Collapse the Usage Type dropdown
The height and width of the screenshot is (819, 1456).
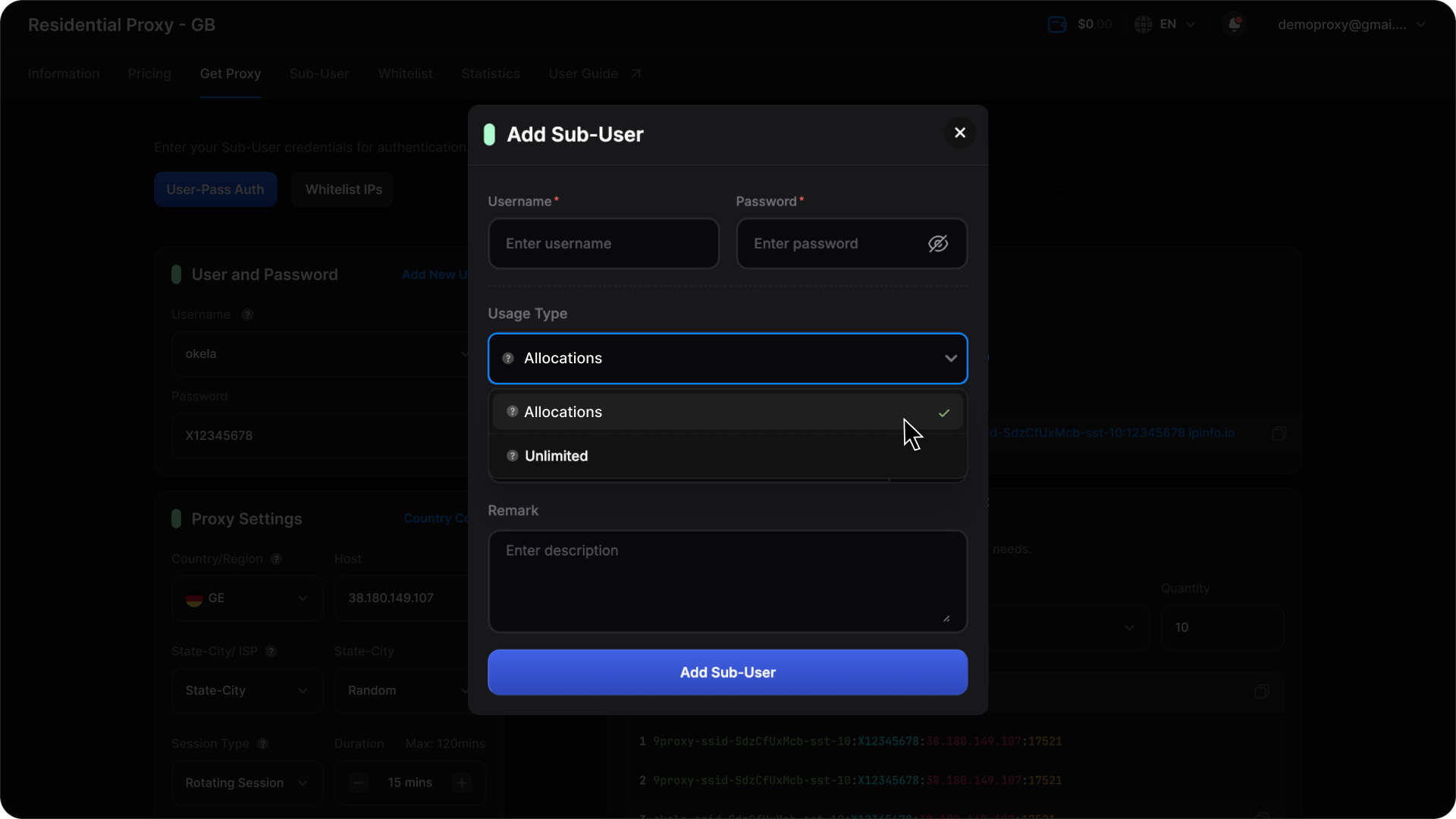click(x=950, y=359)
